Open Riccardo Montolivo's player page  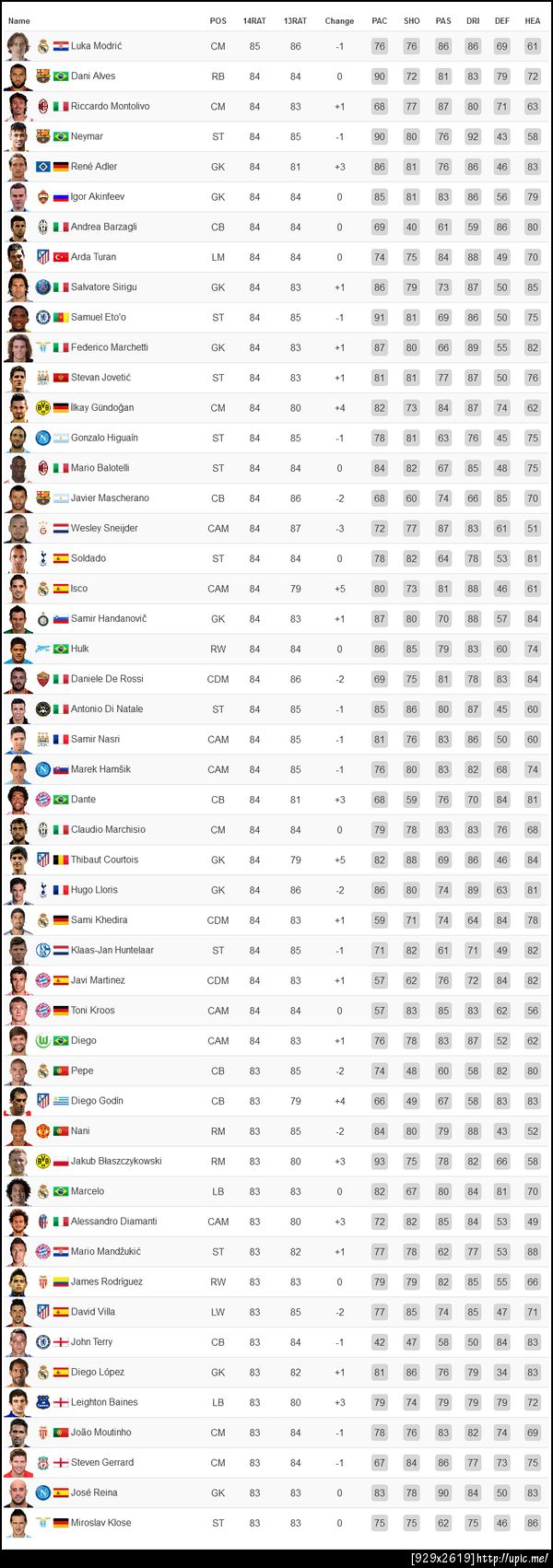click(110, 106)
